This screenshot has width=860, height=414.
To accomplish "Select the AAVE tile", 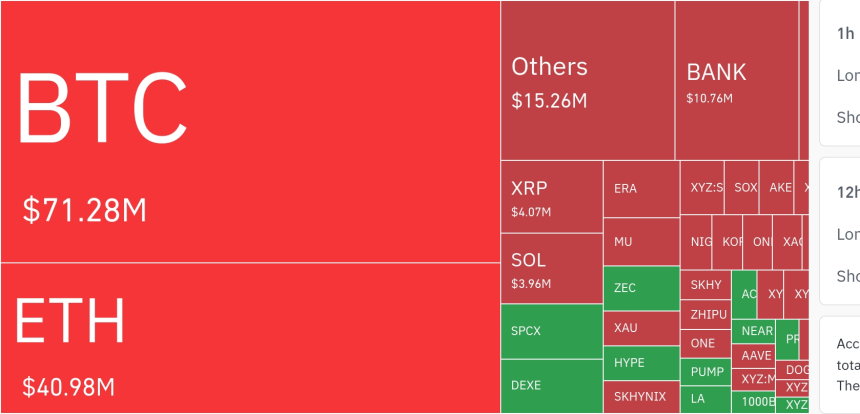I will (753, 355).
